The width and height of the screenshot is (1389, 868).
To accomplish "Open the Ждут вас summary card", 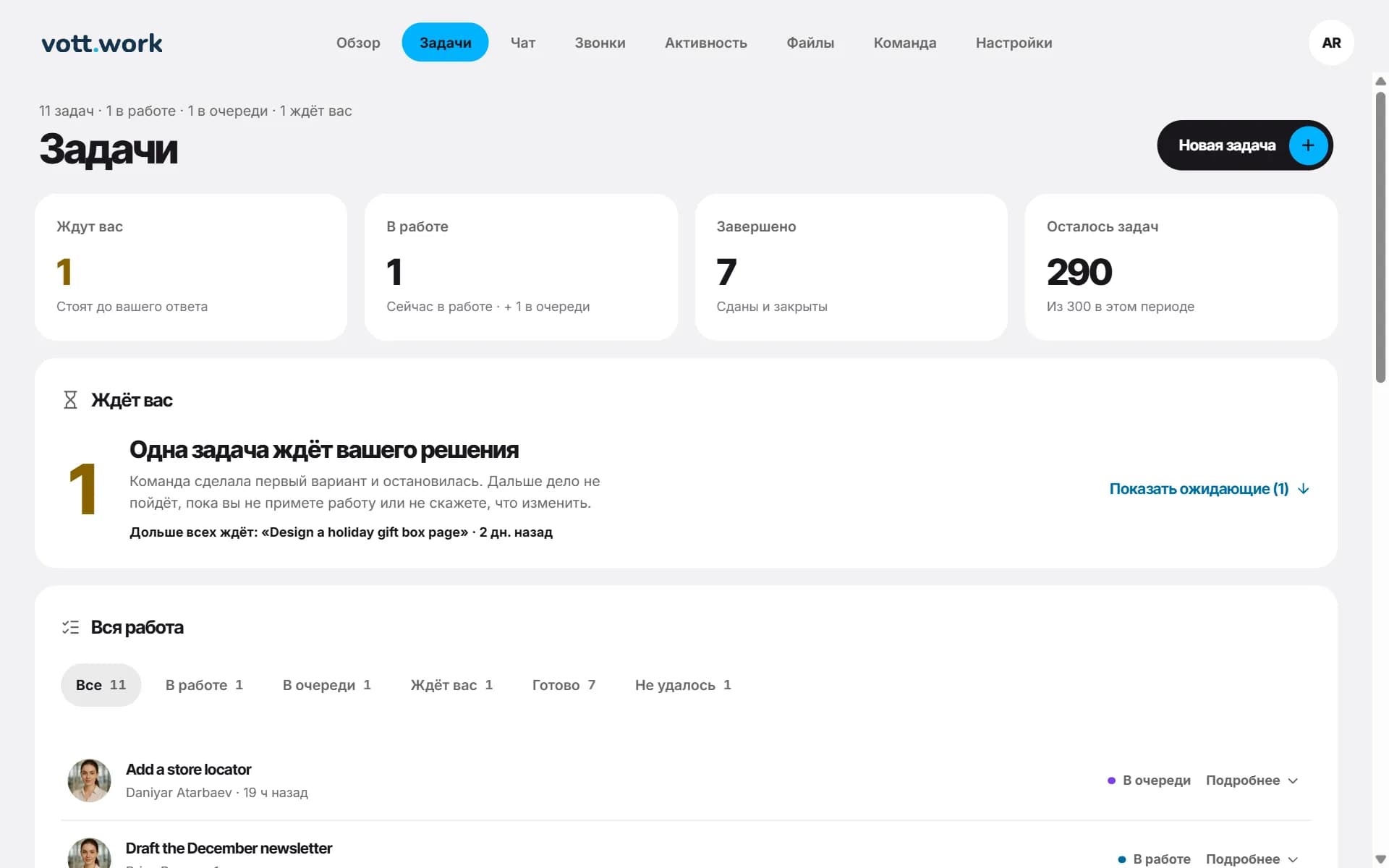I will (191, 267).
